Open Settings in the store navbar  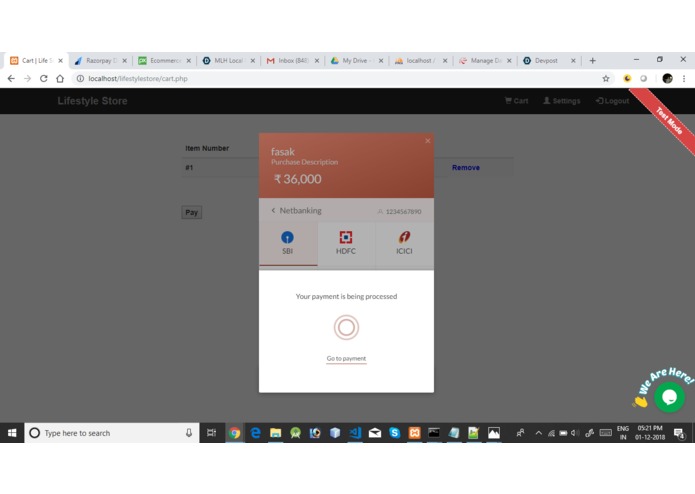(562, 101)
